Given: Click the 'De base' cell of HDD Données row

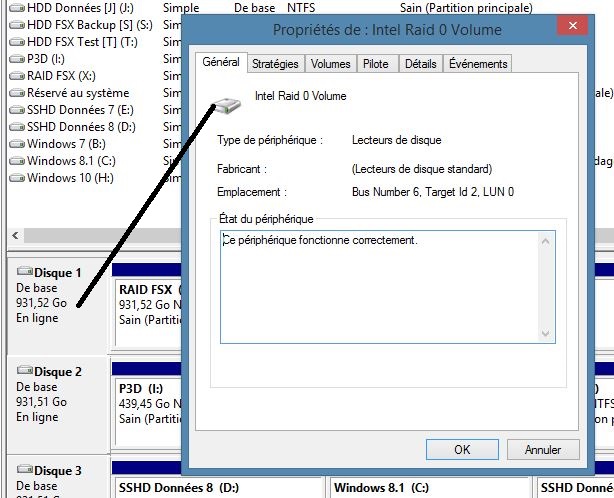Looking at the screenshot, I should pos(254,8).
